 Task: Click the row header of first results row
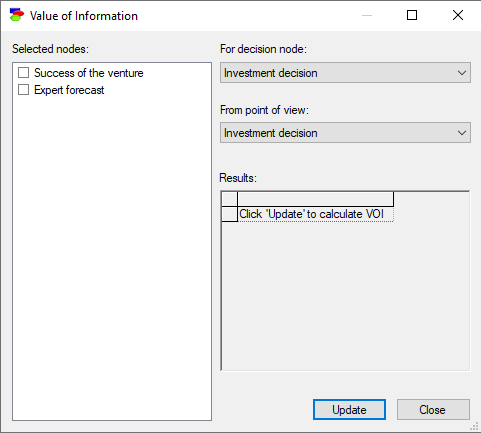pos(229,214)
